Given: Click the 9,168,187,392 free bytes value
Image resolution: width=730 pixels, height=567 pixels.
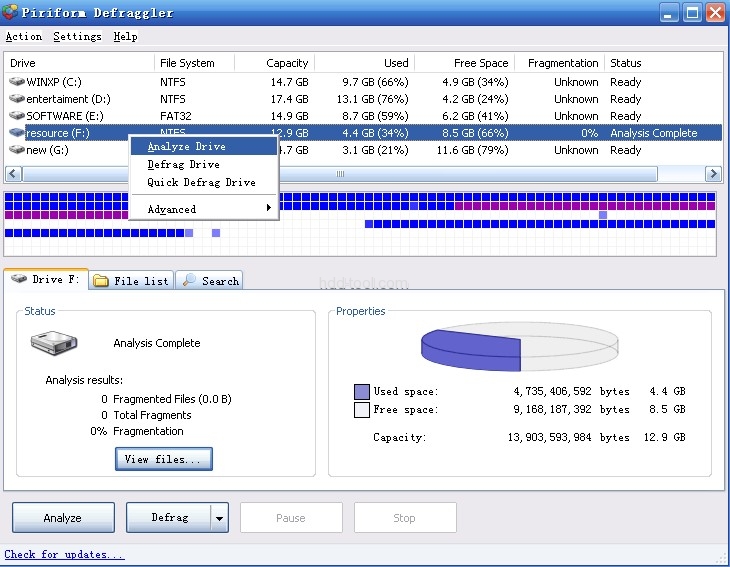Looking at the screenshot, I should coord(552,409).
